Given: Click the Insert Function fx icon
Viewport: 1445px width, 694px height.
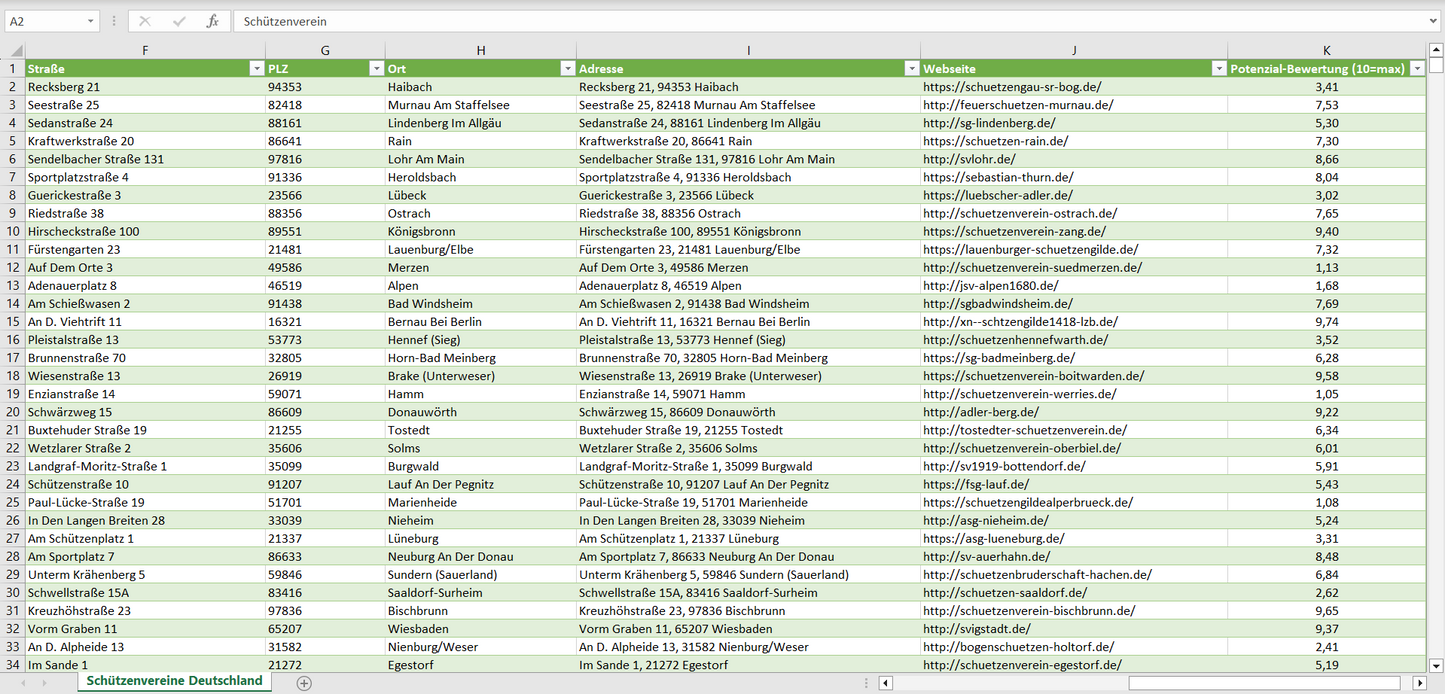Looking at the screenshot, I should [212, 21].
